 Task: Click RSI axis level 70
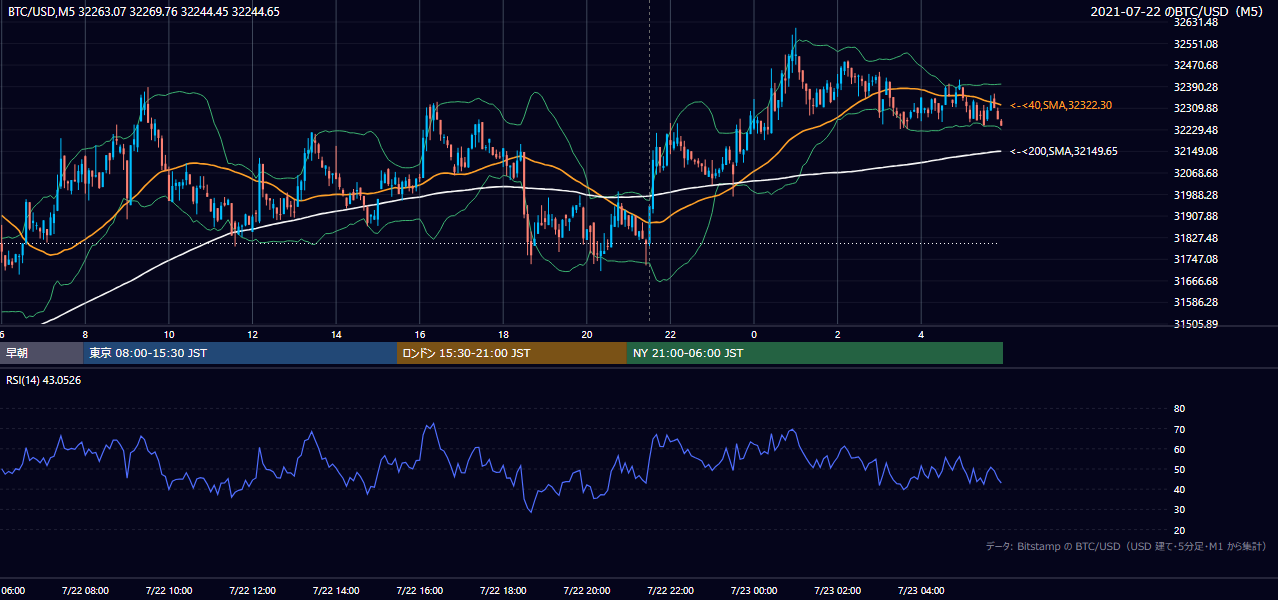pyautogui.click(x=1179, y=429)
